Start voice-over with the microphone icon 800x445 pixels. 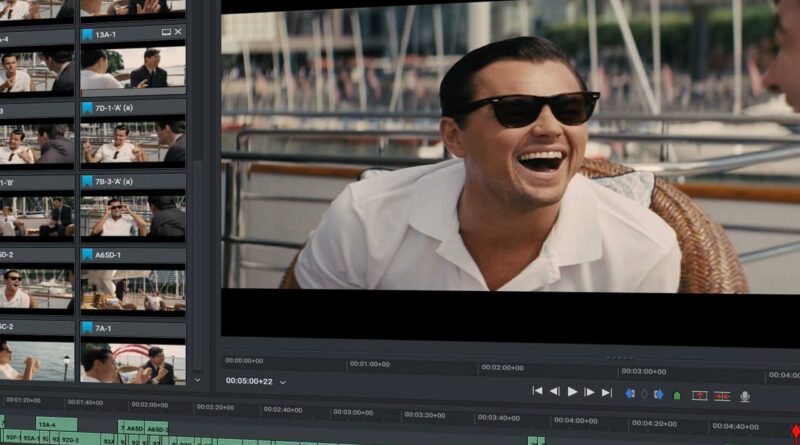point(745,397)
